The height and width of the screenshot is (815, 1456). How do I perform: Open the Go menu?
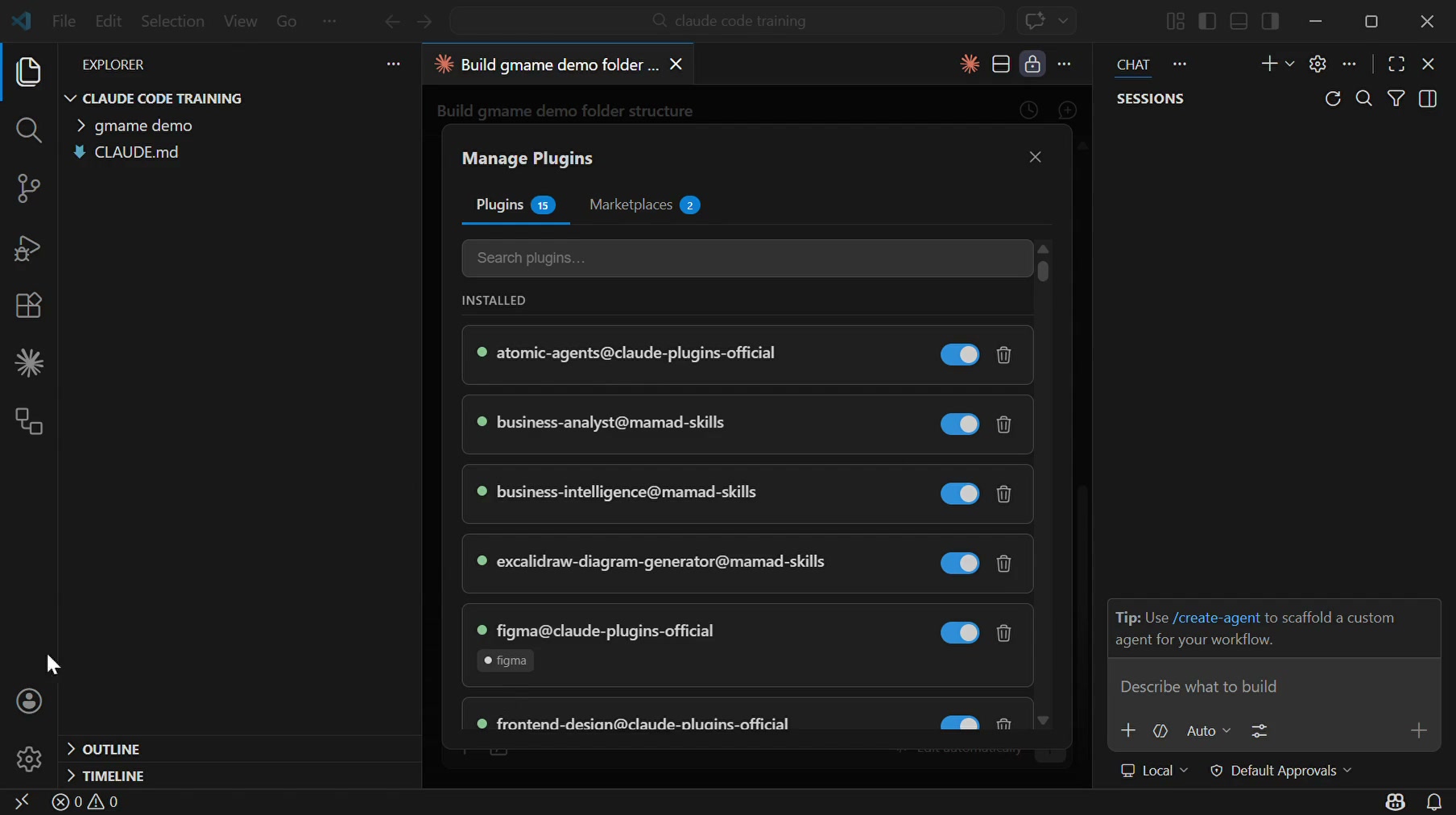click(x=287, y=21)
